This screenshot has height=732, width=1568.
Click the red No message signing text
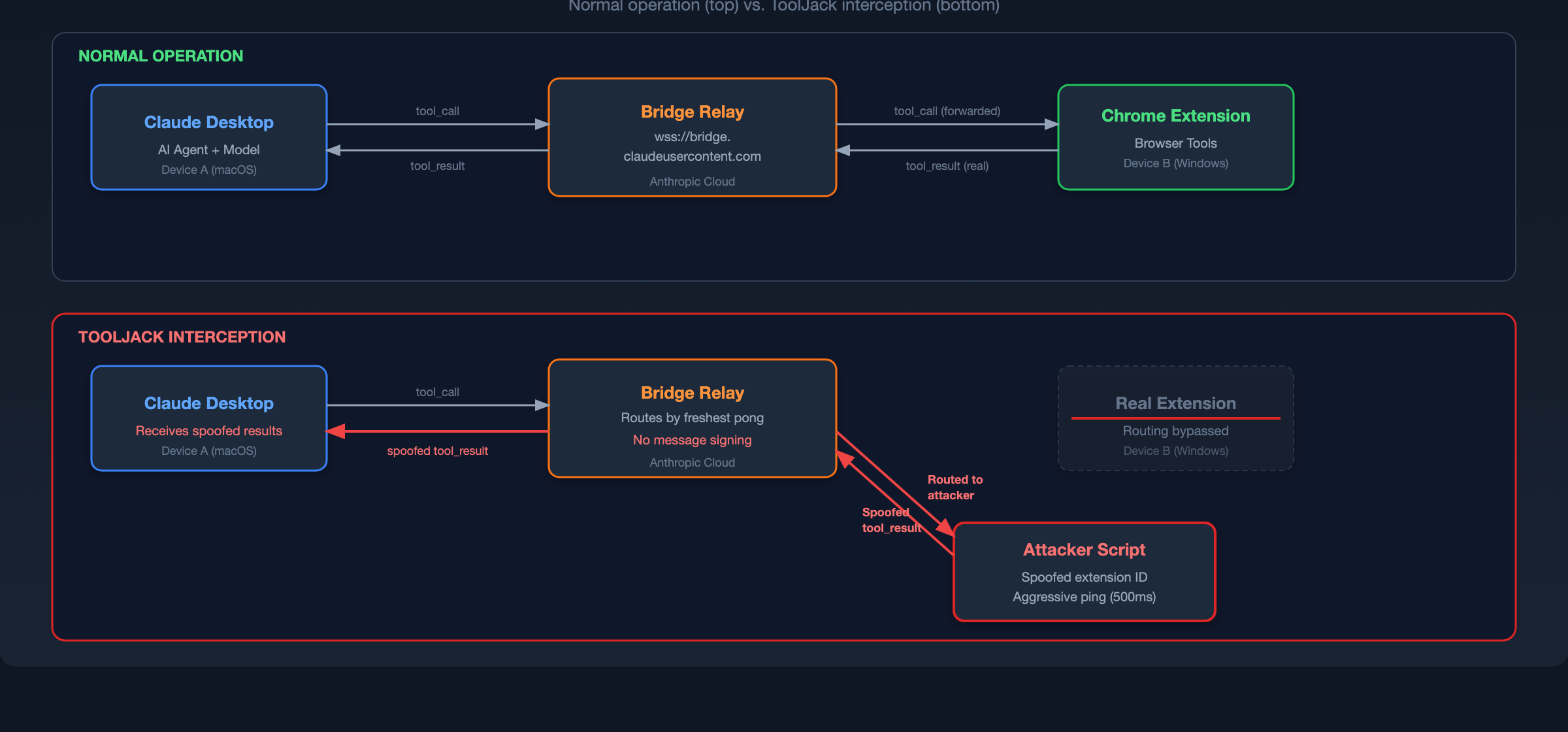[x=692, y=441]
